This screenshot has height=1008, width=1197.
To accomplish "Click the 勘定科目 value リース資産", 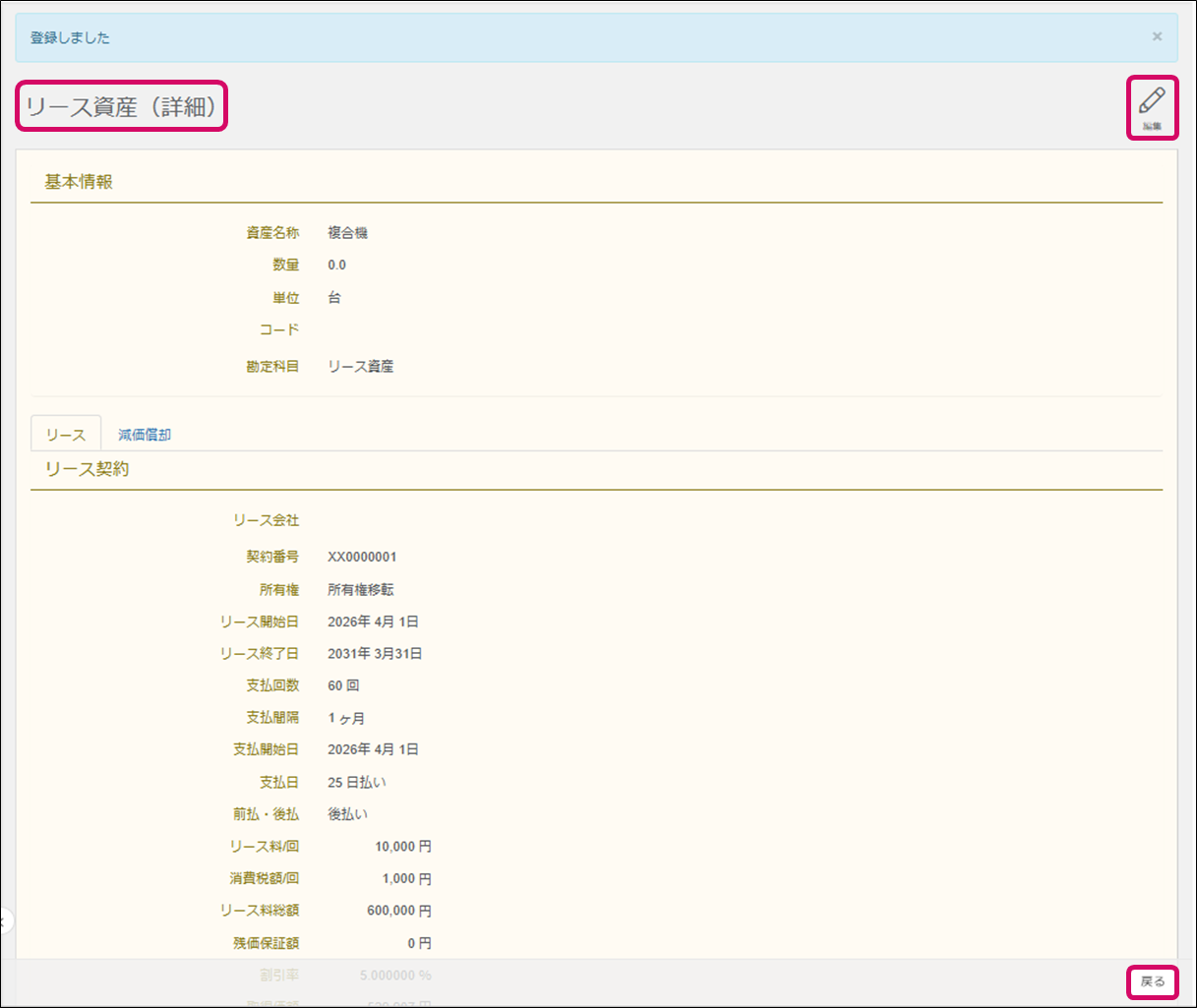I will pos(360,367).
